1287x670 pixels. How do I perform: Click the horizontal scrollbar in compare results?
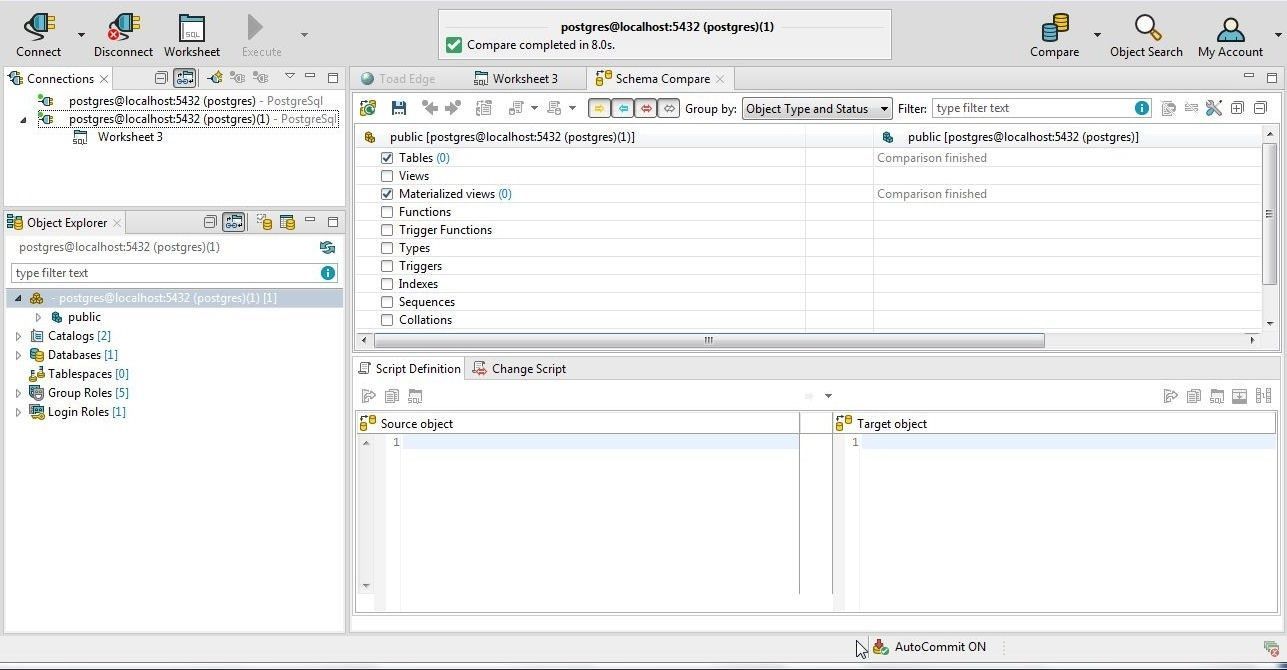coord(708,340)
